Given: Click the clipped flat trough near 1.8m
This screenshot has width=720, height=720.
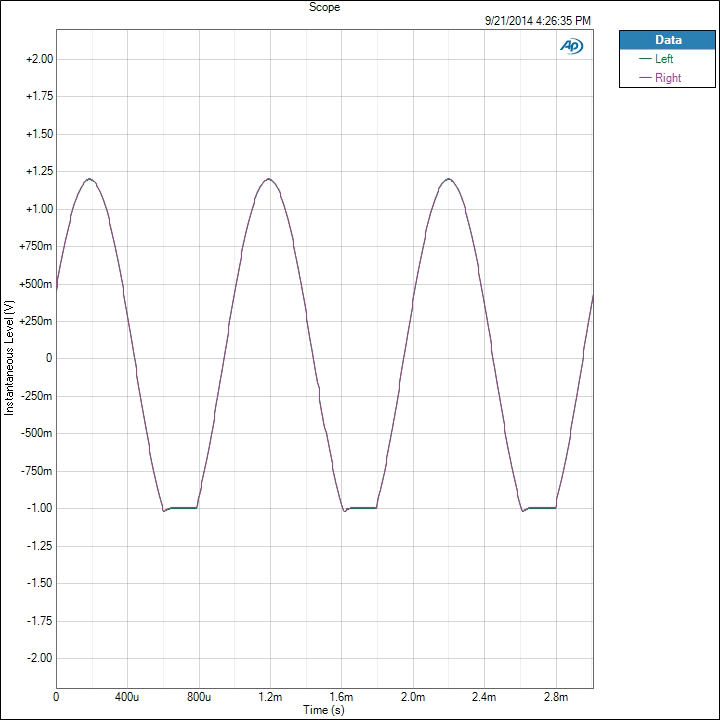Looking at the screenshot, I should pyautogui.click(x=360, y=508).
